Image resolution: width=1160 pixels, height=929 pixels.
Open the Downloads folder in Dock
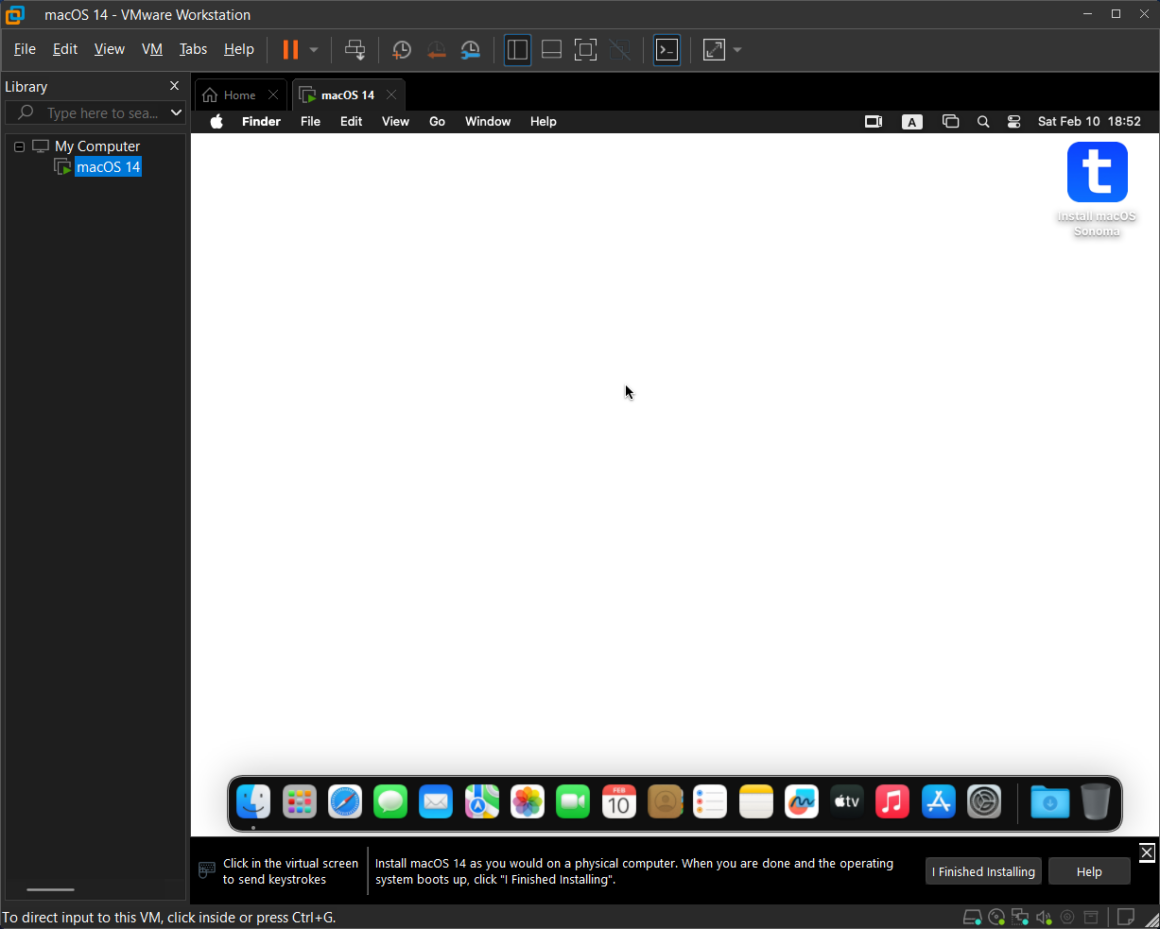(x=1050, y=802)
